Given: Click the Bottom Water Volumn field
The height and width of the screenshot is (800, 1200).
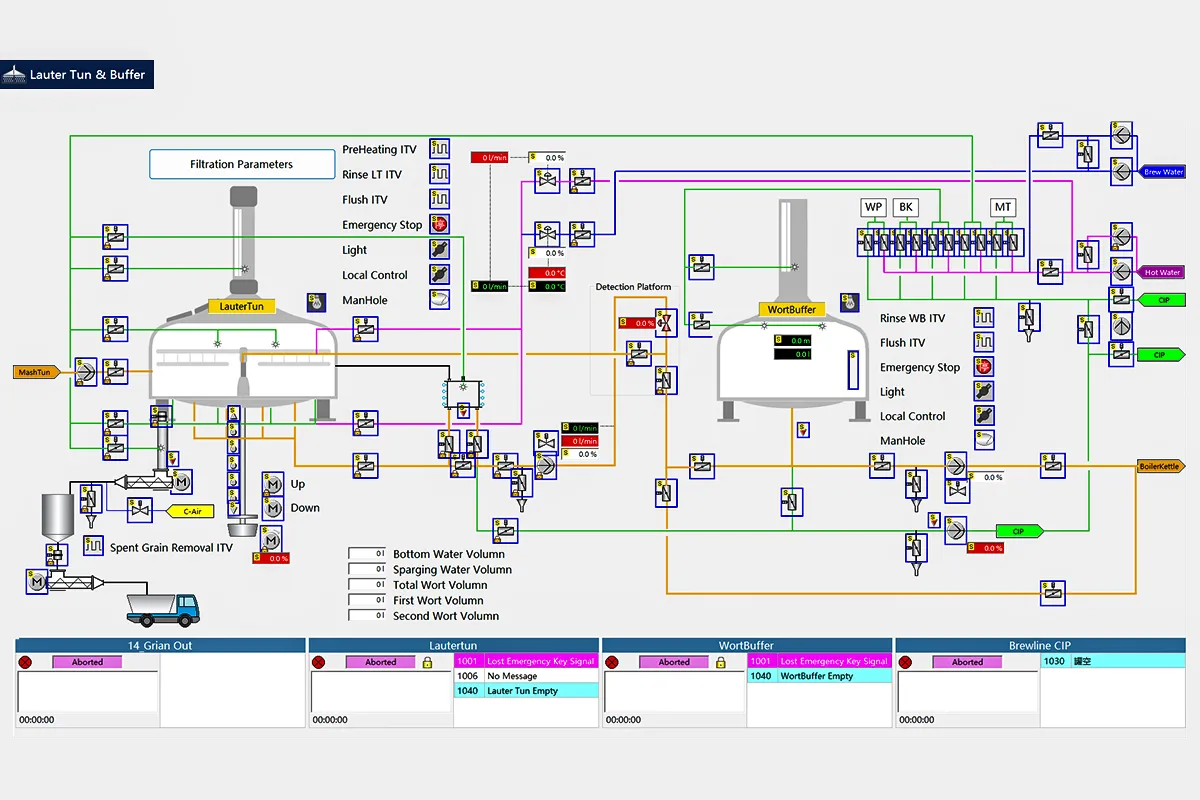Looking at the screenshot, I should pos(367,553).
